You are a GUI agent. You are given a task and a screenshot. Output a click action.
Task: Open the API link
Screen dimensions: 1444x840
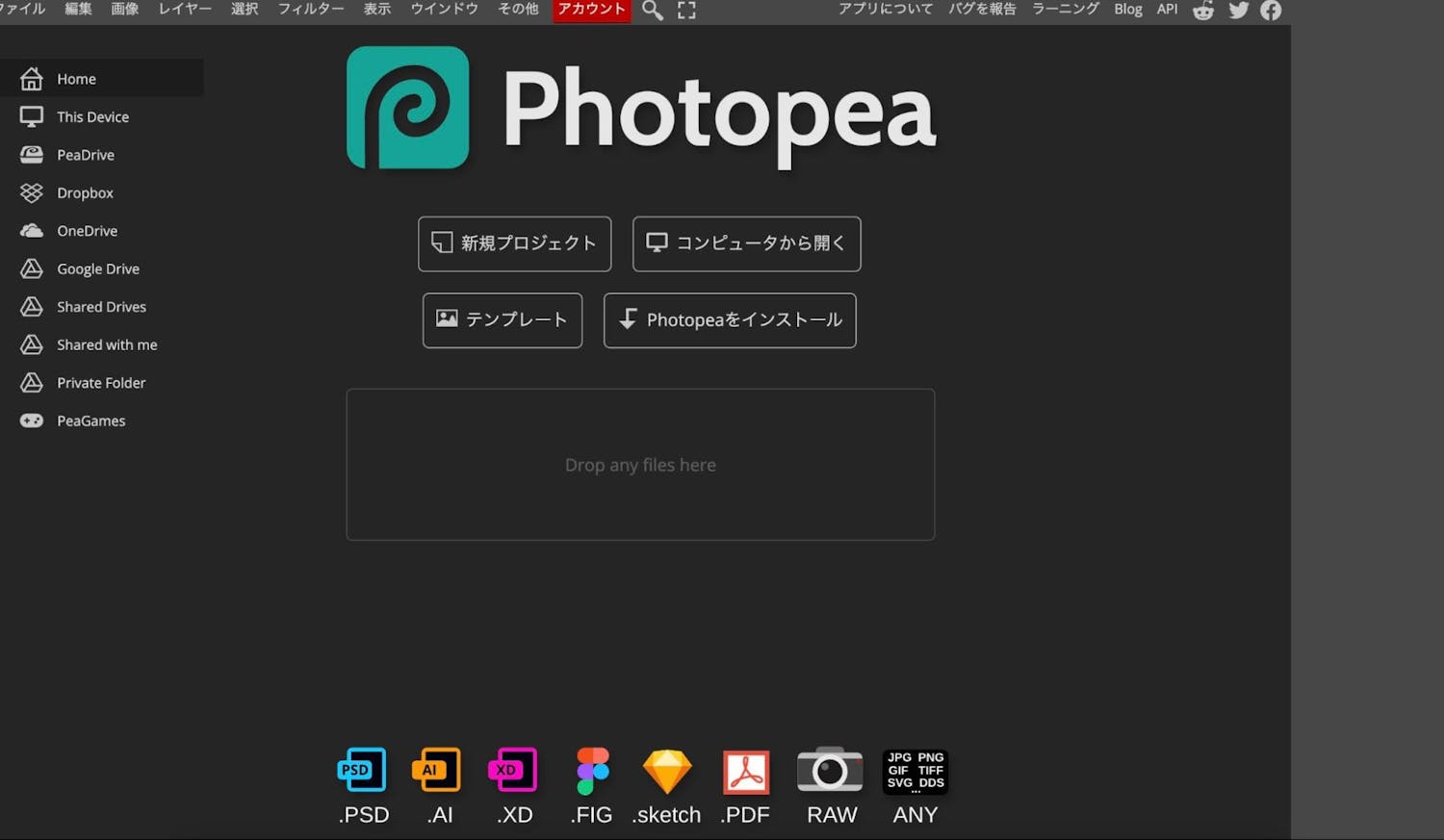click(x=1168, y=9)
